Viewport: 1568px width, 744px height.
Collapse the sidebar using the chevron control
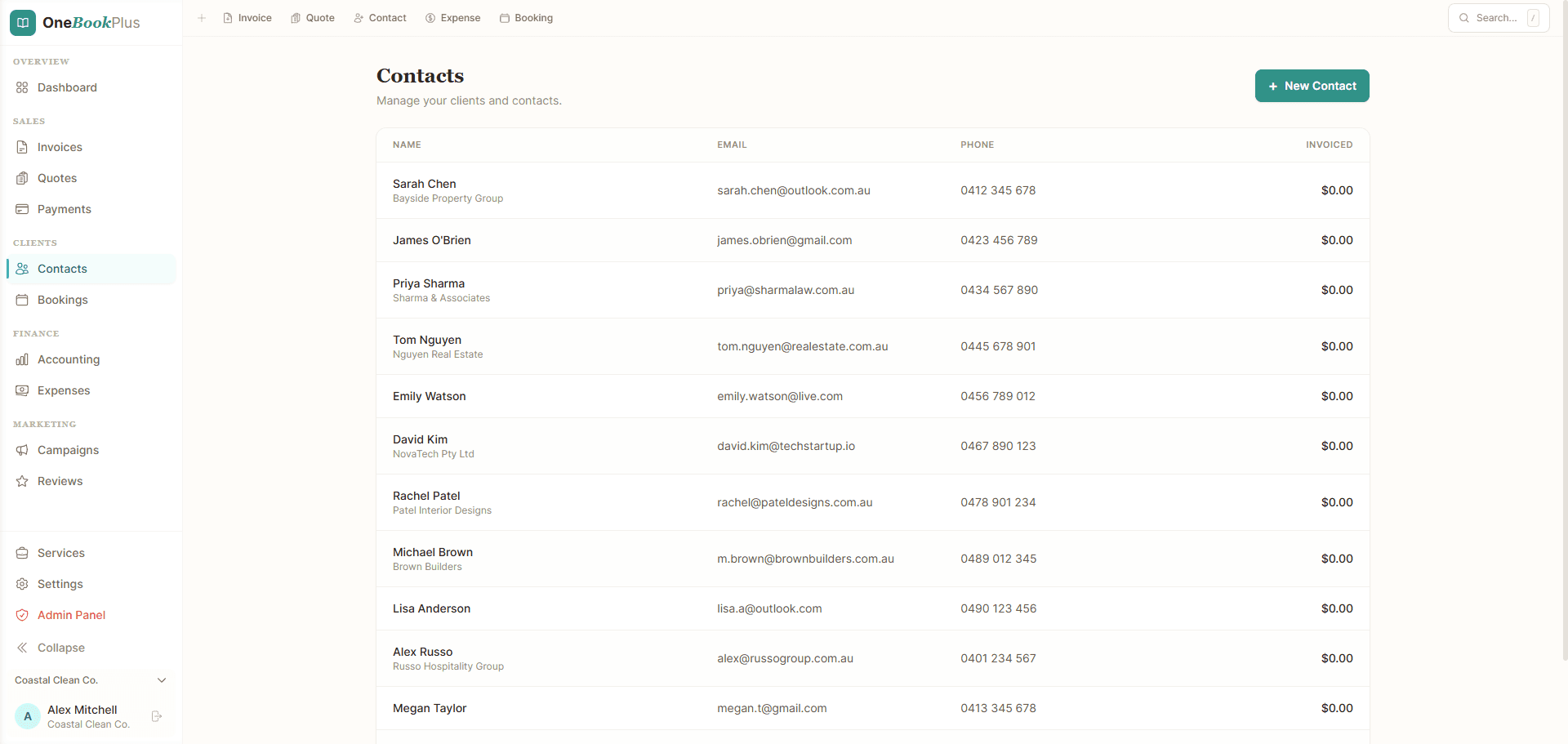23,648
